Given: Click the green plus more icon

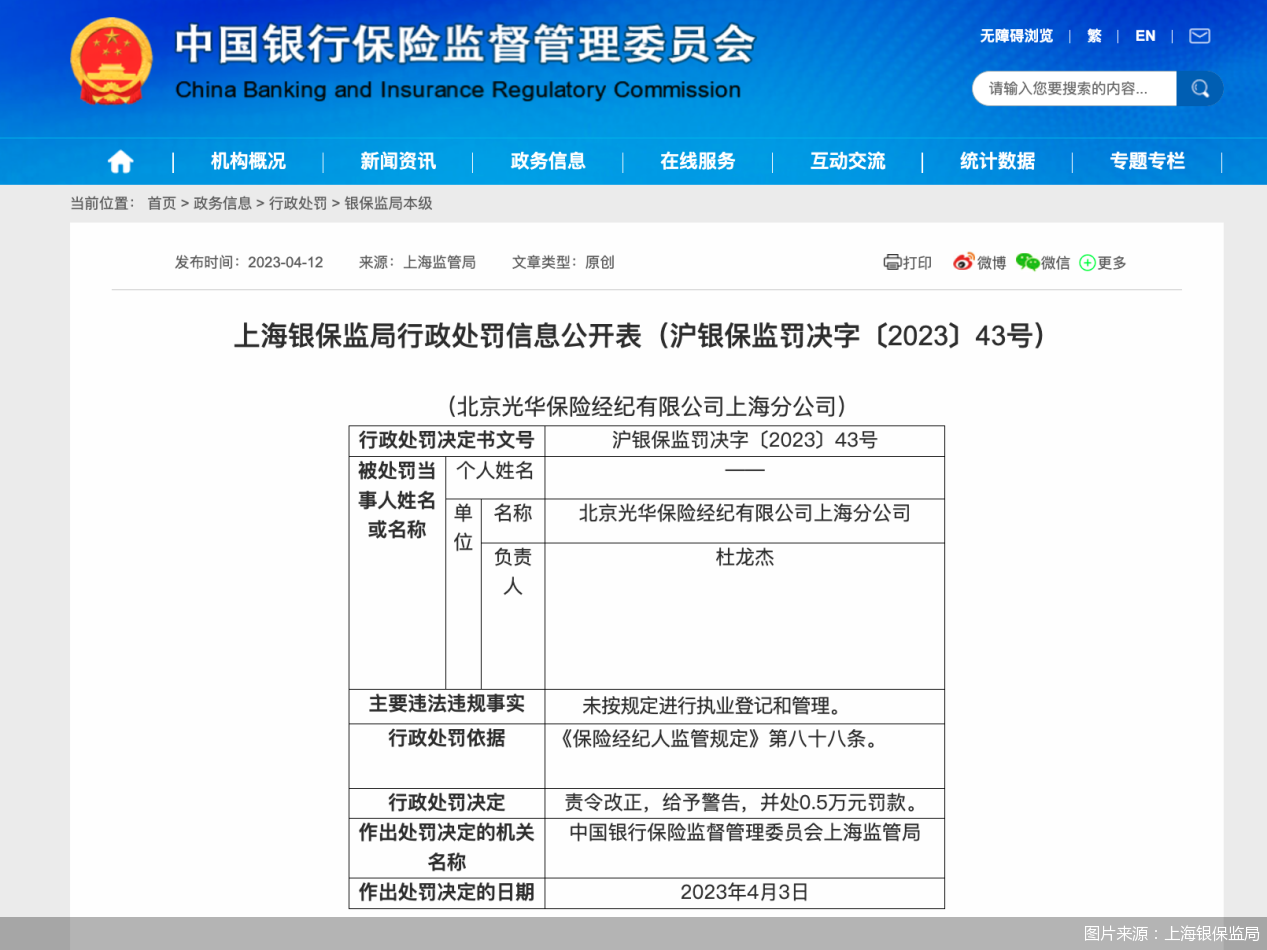Looking at the screenshot, I should coord(1087,263).
